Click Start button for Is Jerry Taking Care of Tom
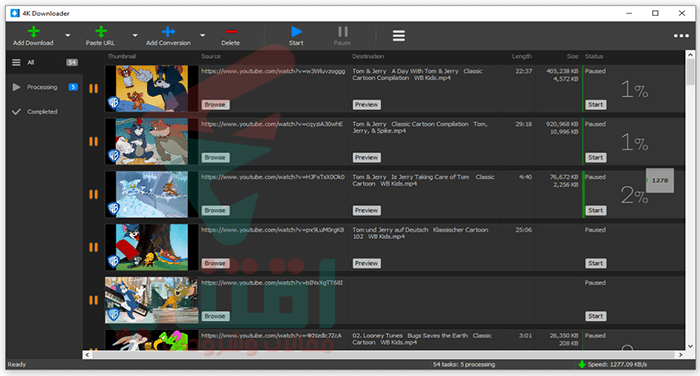The image size is (700, 376). (x=596, y=210)
